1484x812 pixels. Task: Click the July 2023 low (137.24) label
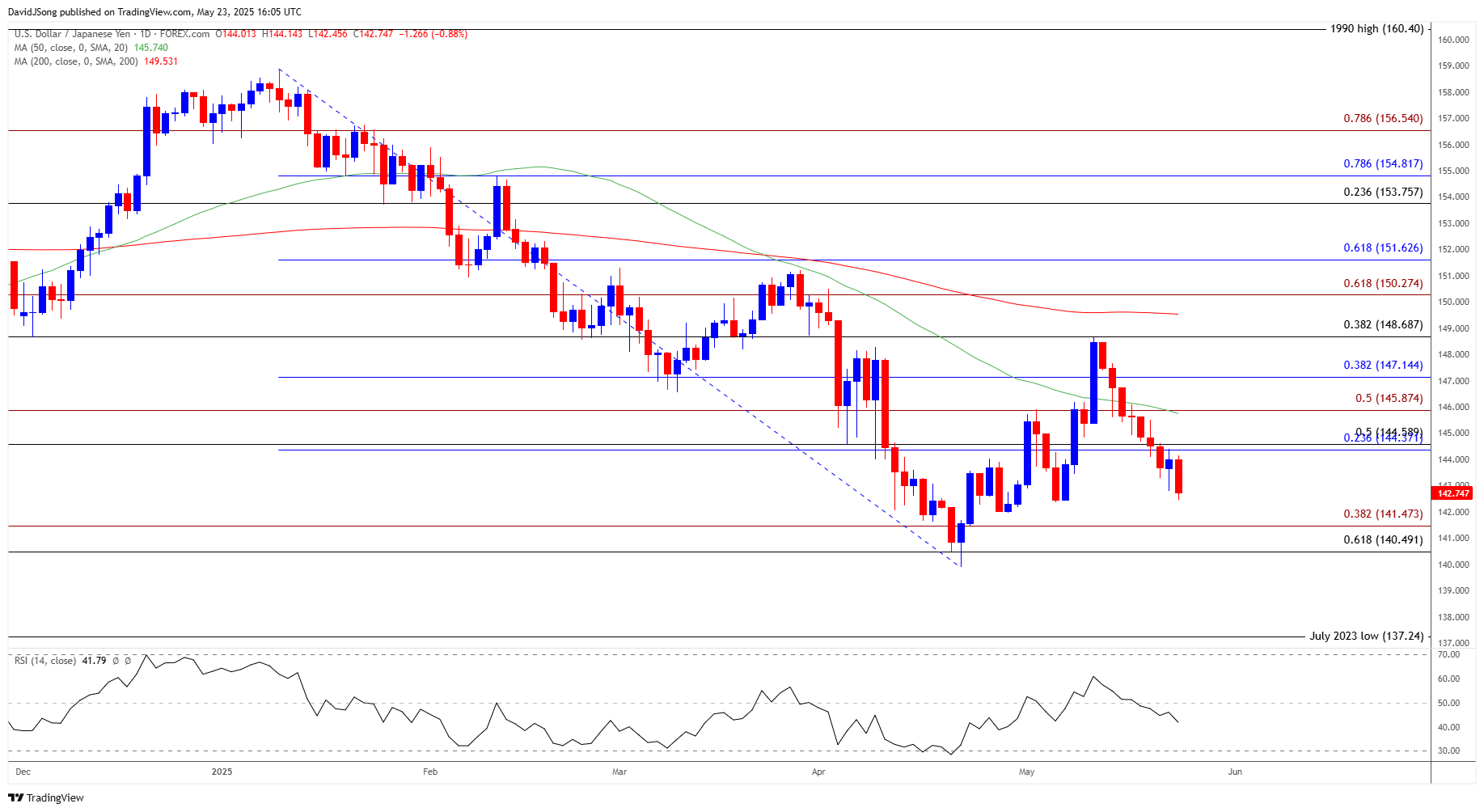pyautogui.click(x=1366, y=636)
